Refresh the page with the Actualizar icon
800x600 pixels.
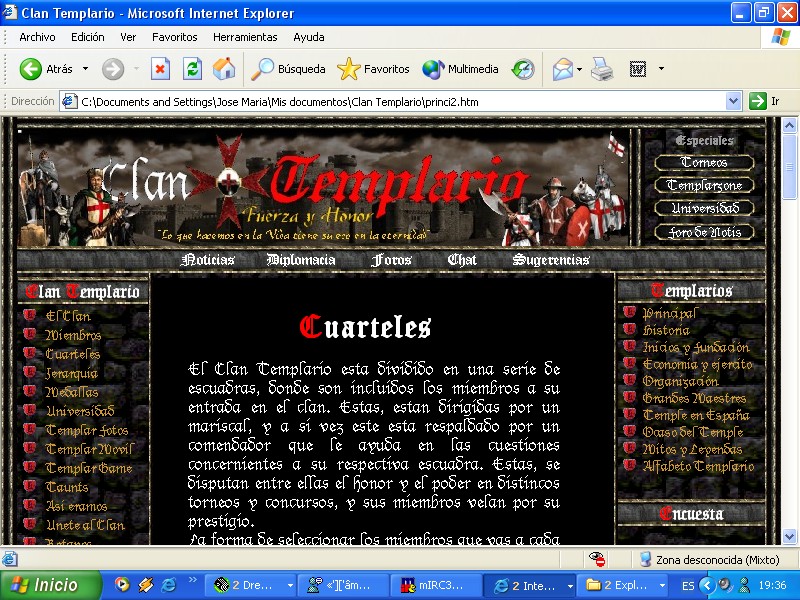coord(192,69)
